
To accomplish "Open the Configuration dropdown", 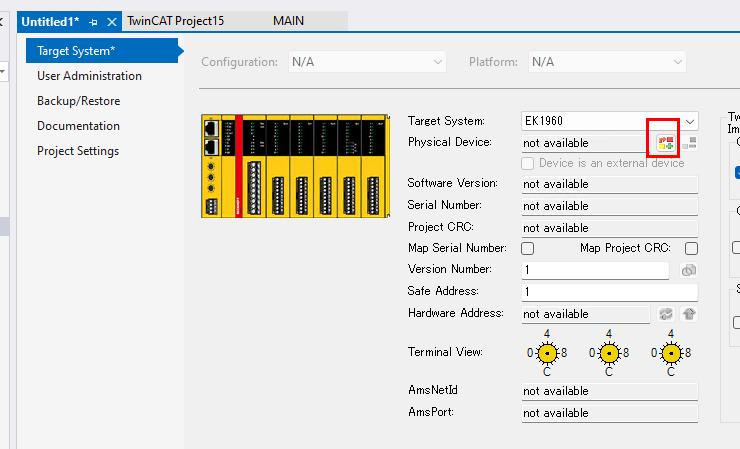I will pyautogui.click(x=367, y=62).
